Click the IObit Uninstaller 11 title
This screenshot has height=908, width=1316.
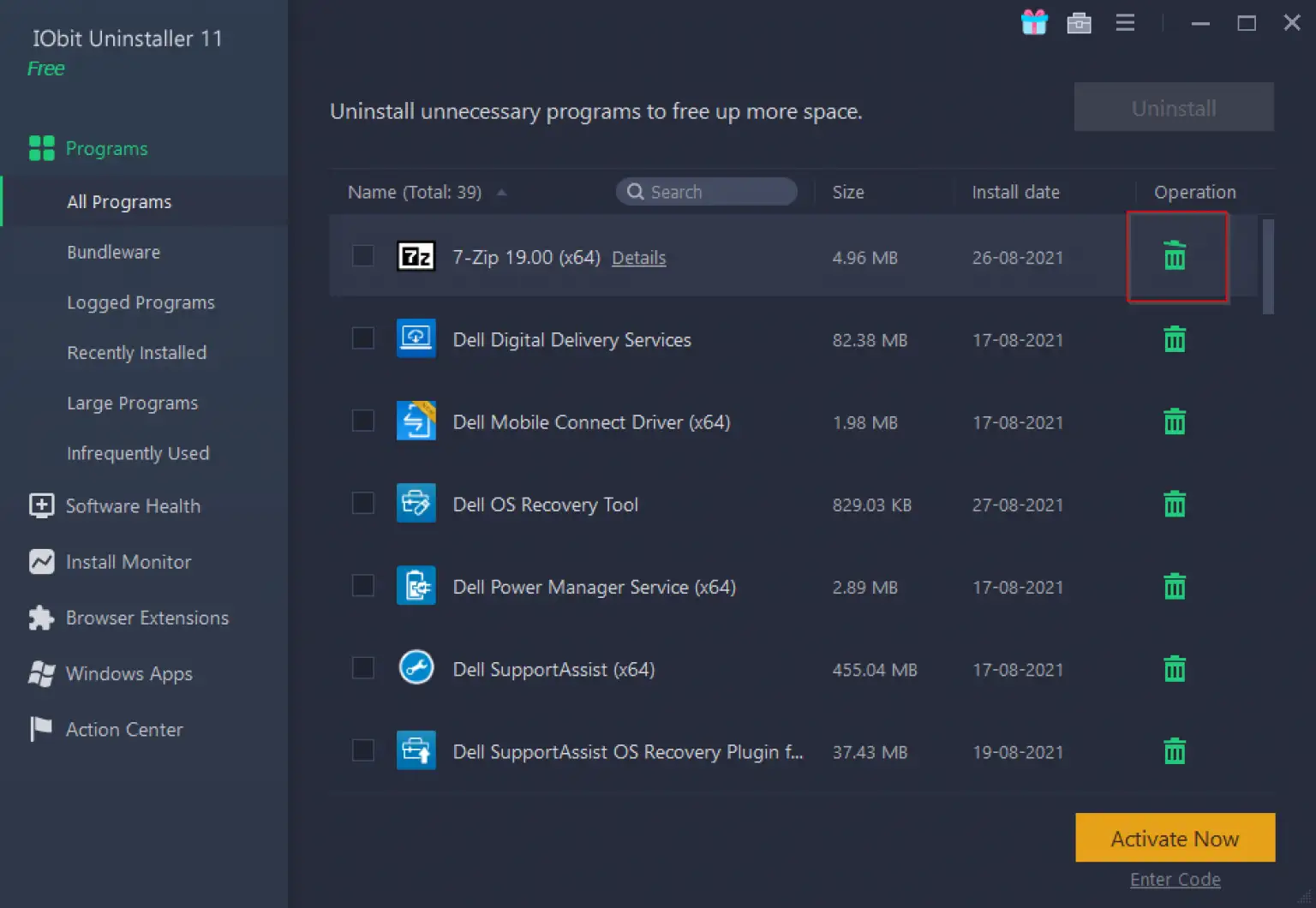(x=128, y=39)
